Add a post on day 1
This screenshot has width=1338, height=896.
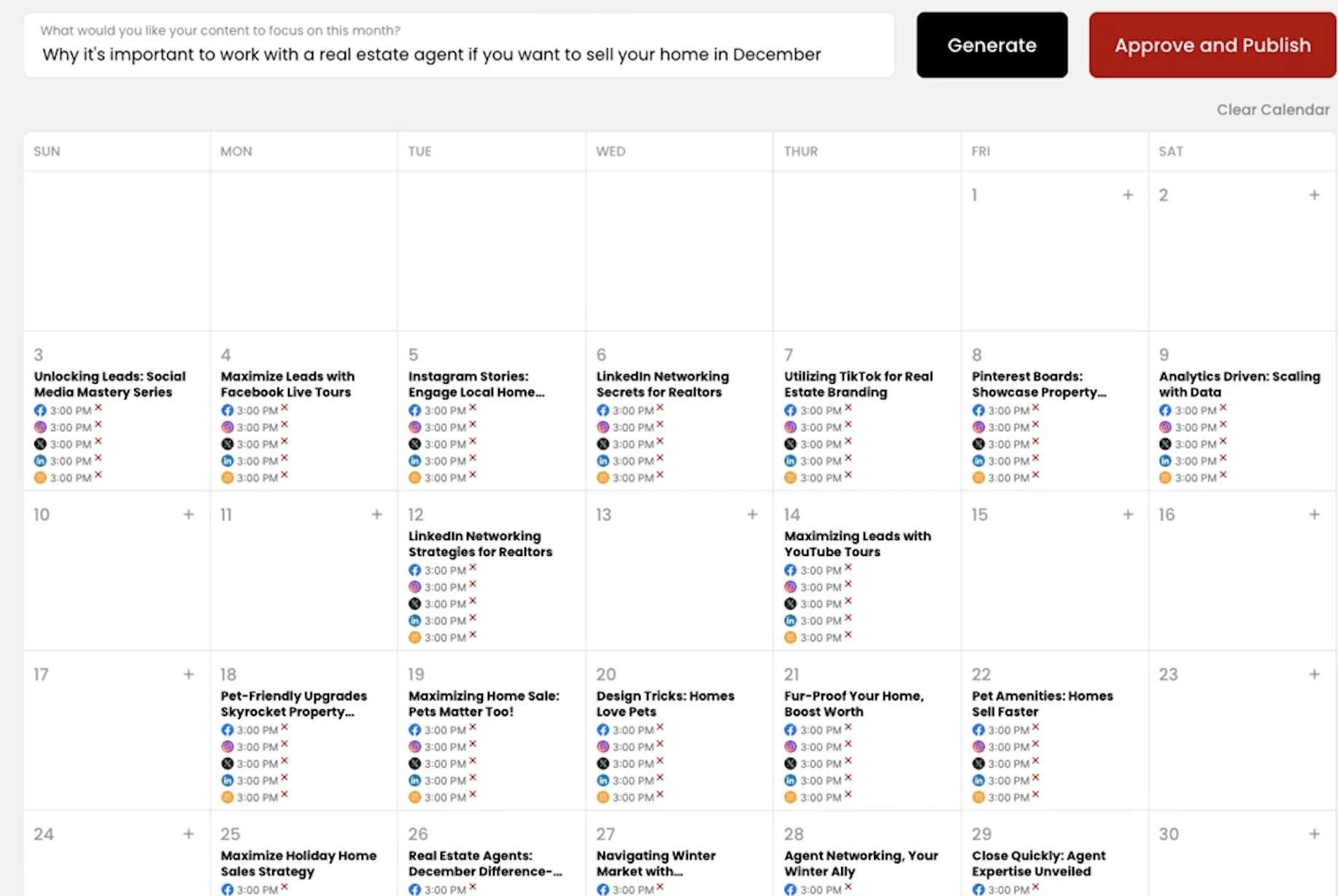point(1128,195)
